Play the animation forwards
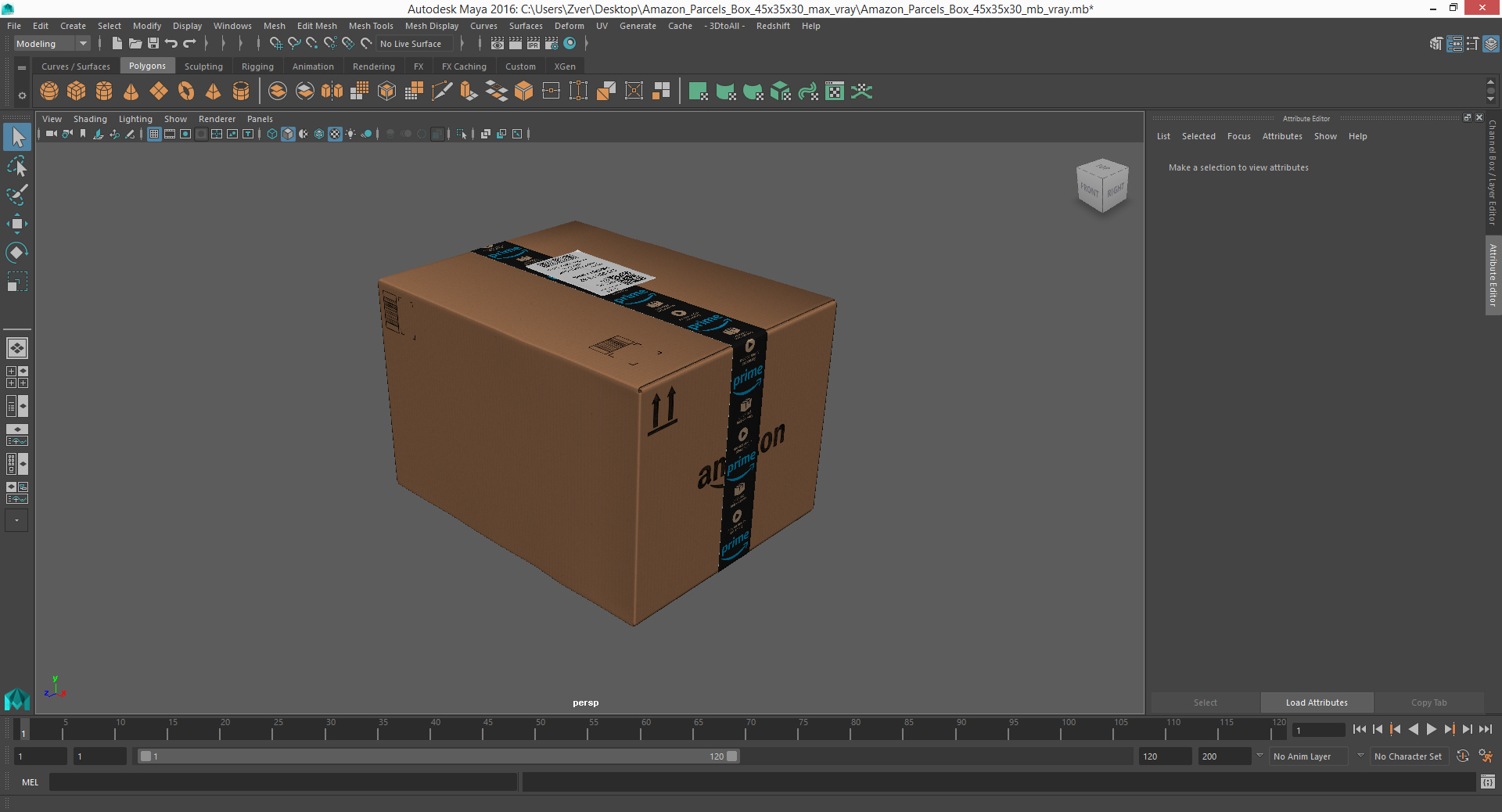Image resolution: width=1502 pixels, height=812 pixels. click(x=1431, y=729)
